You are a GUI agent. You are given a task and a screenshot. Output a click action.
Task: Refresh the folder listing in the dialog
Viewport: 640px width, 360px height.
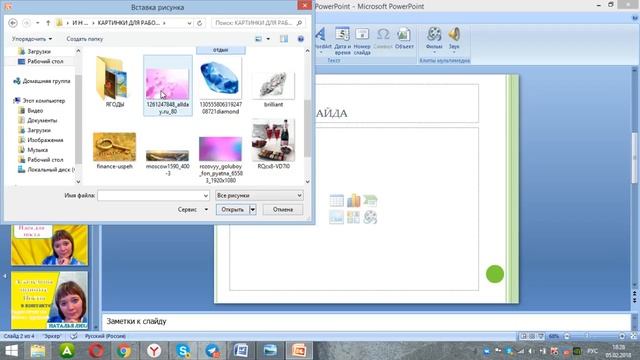pos(199,23)
